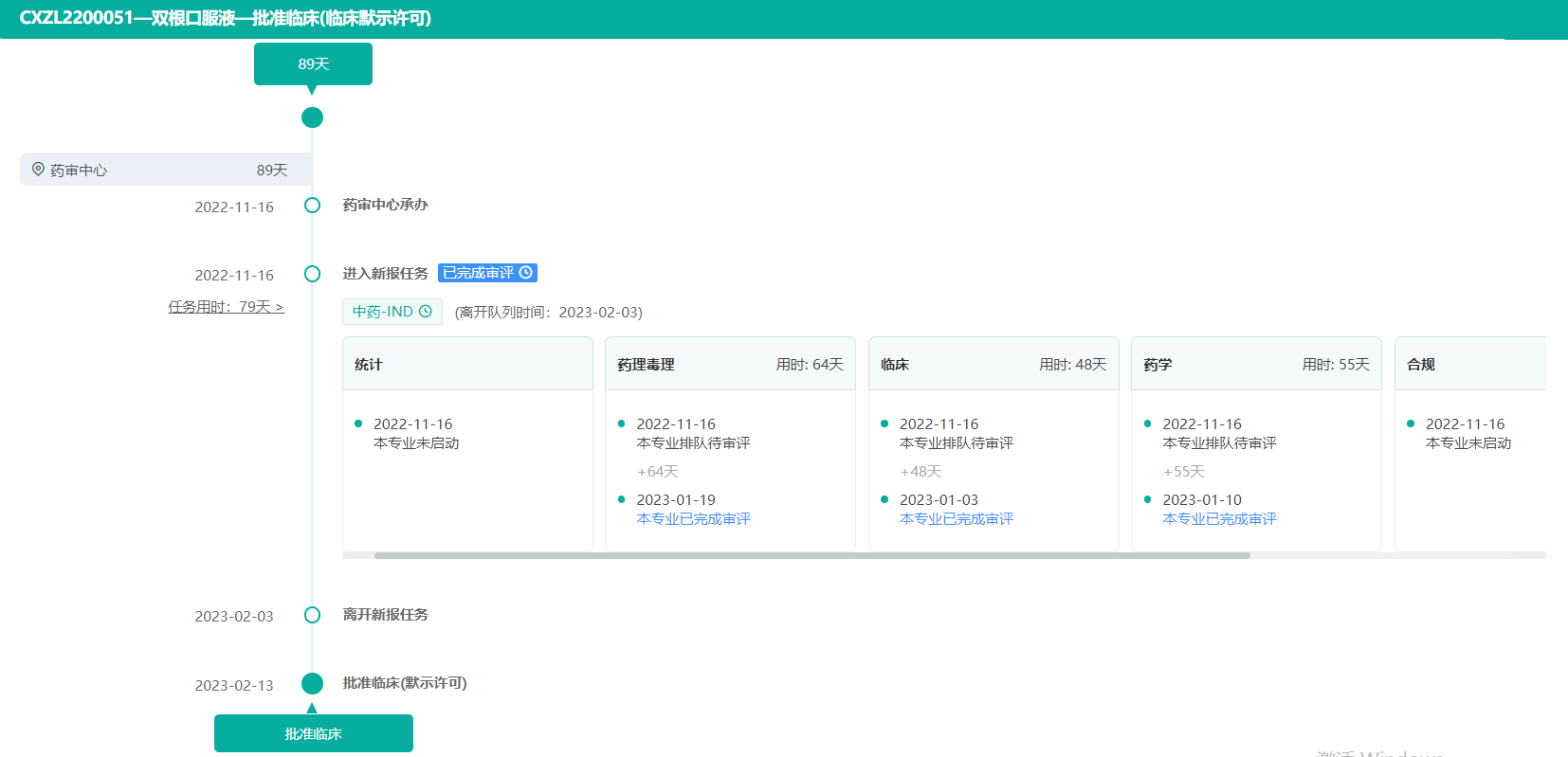Open 本专业已完成审评 link under 临床
Viewport: 1568px width, 757px height.
(956, 519)
